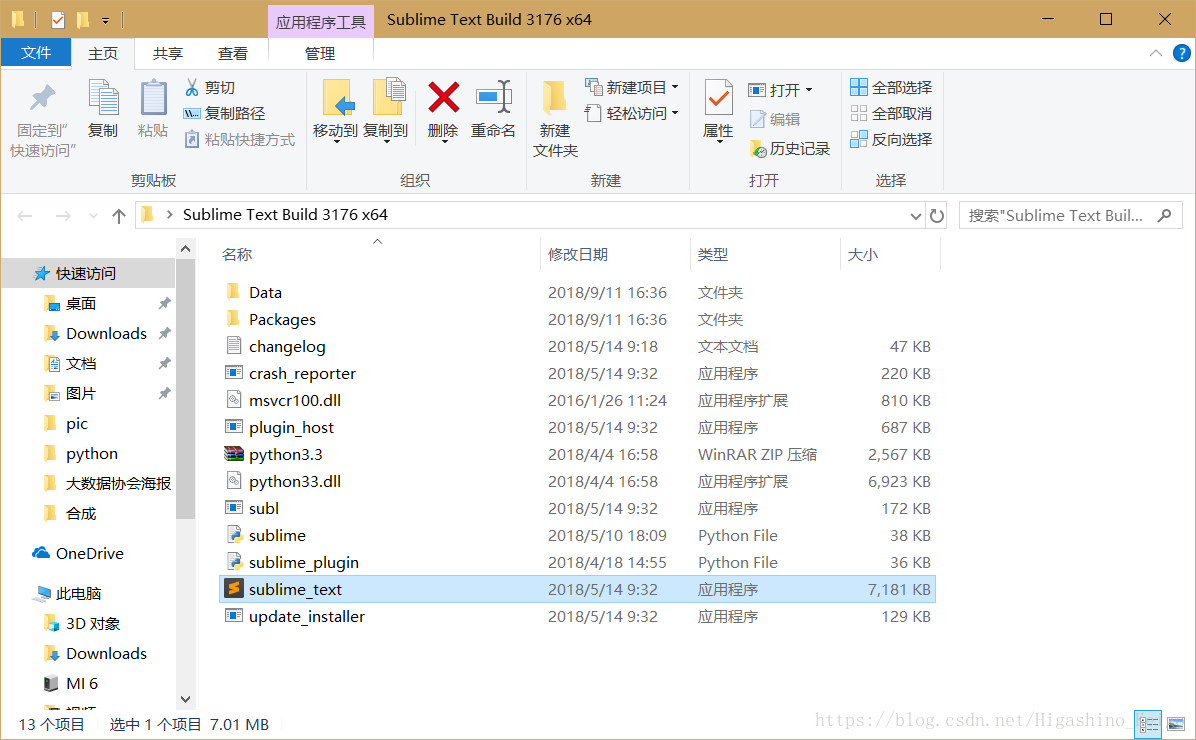The image size is (1196, 740).
Task: Switch to details view in status bar
Action: [x=1148, y=723]
